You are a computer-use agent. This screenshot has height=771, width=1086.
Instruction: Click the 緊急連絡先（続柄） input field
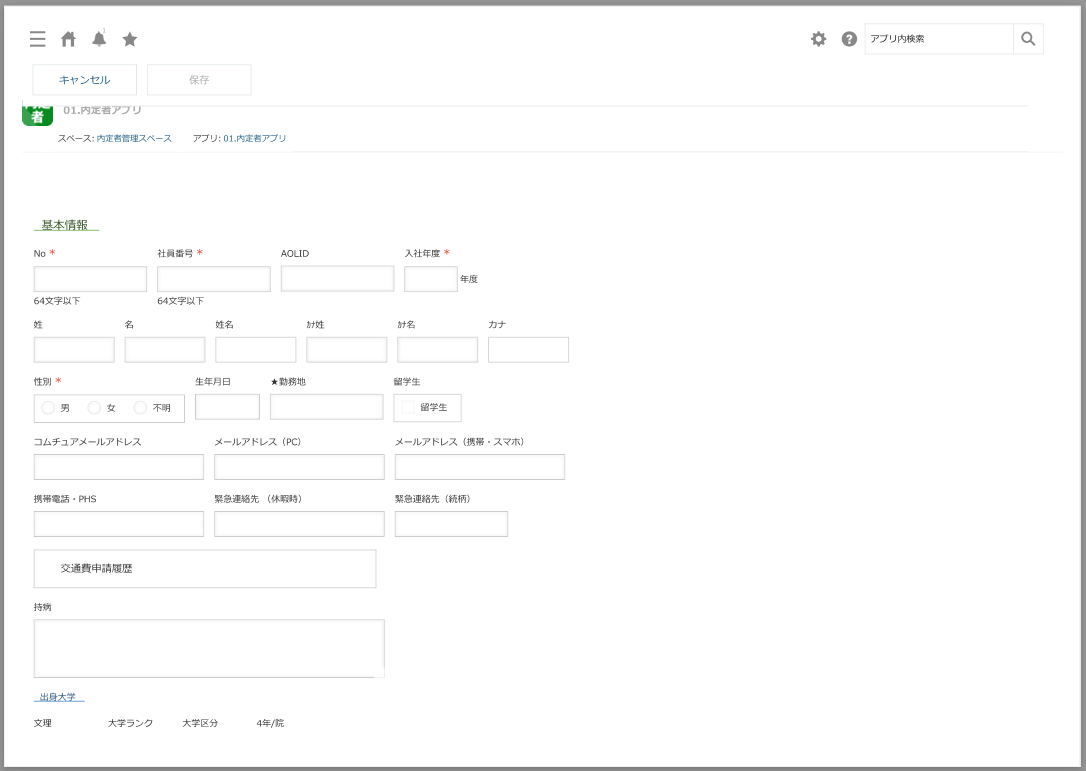[x=452, y=524]
